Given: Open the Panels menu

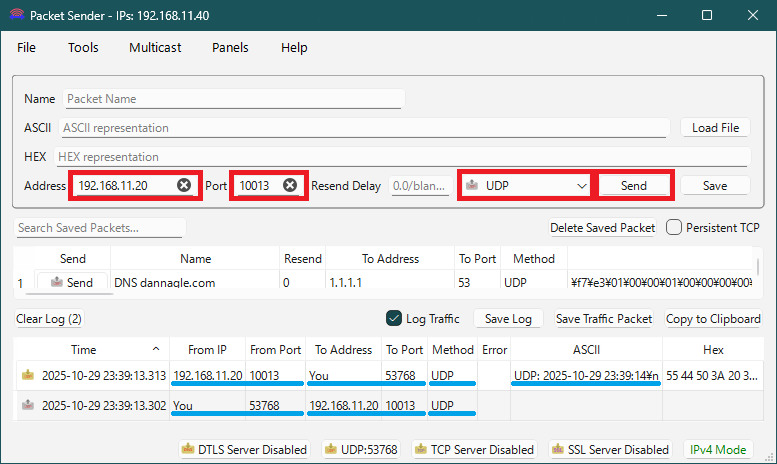Looking at the screenshot, I should coord(230,47).
